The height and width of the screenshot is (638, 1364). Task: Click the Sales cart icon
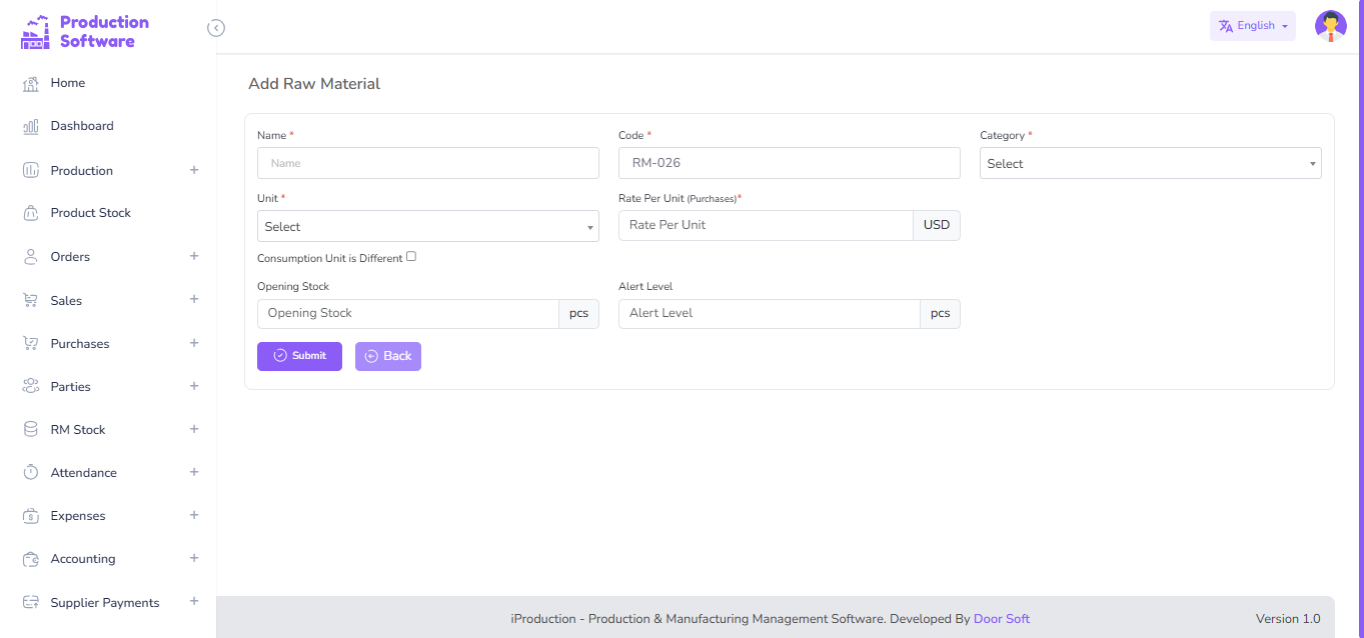tap(31, 301)
